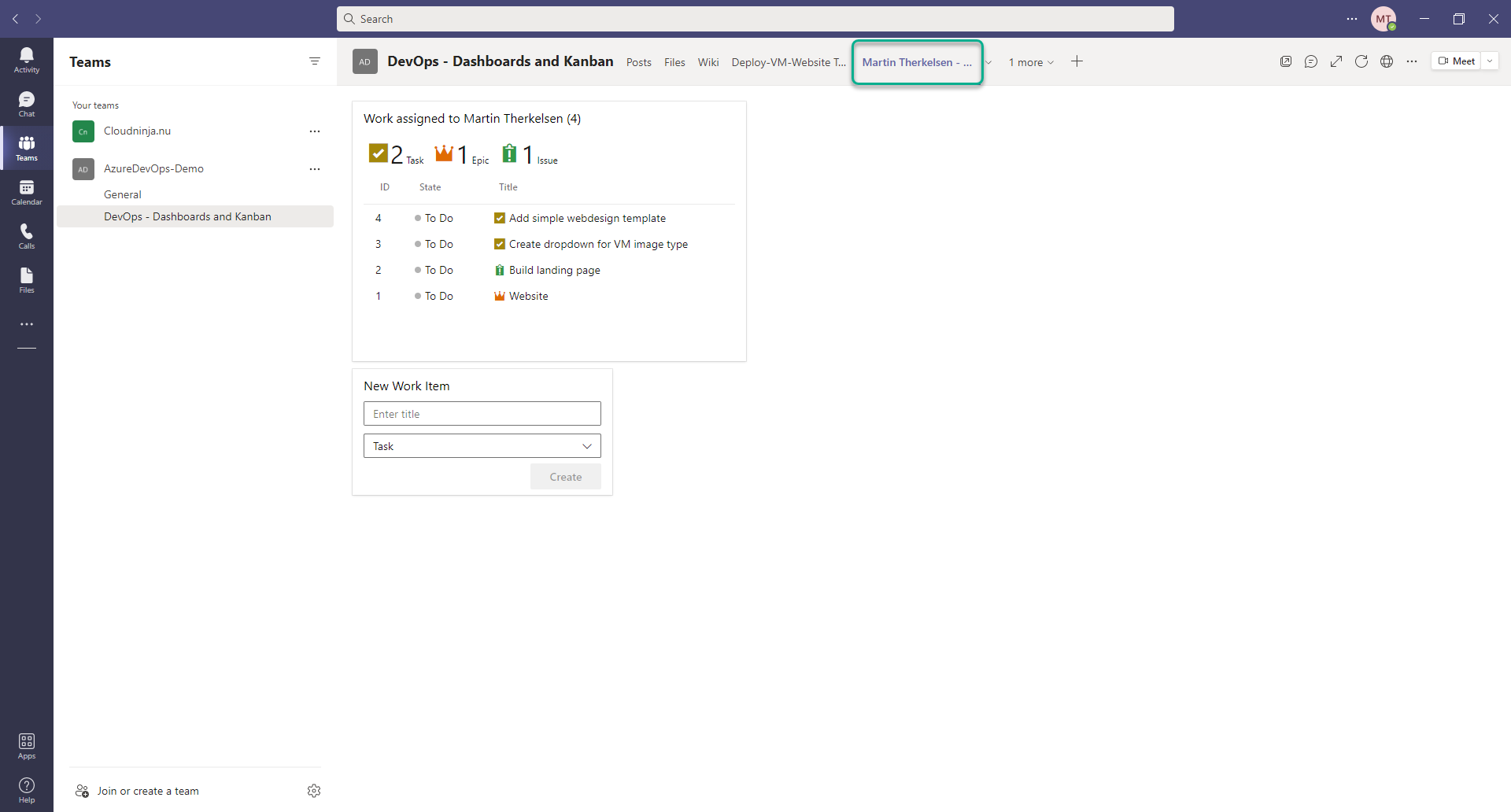Viewport: 1511px width, 812px height.
Task: Open the Settings and more ellipsis
Action: point(1352,19)
